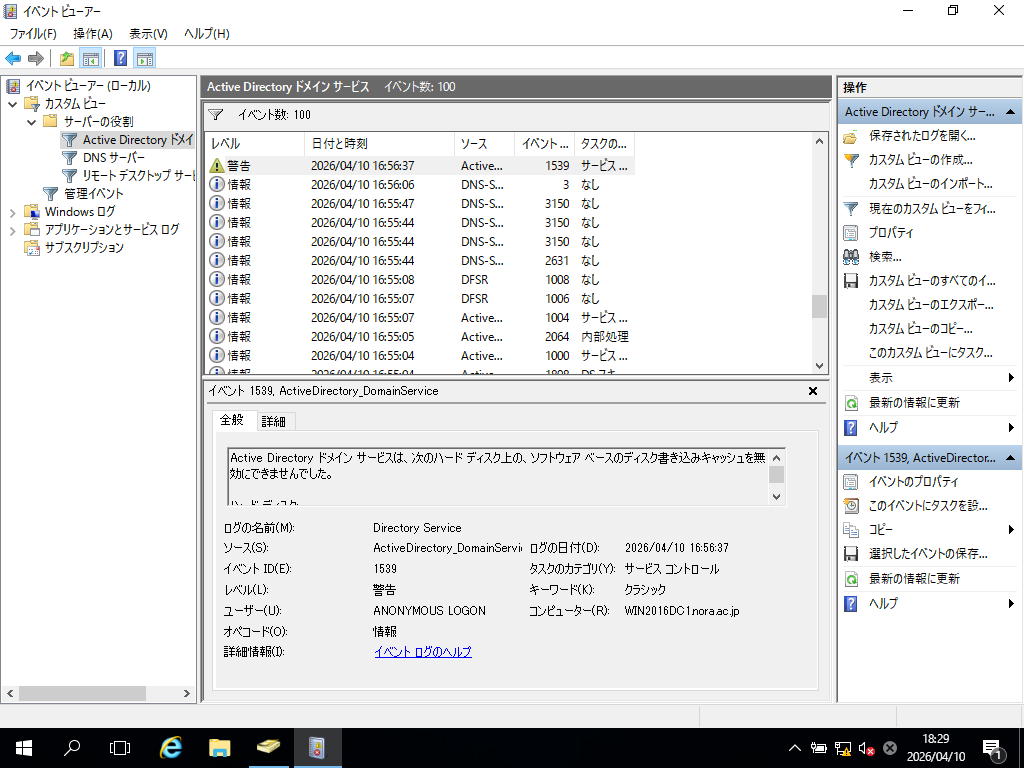Screen dimensions: 1024x768
Task: Open 保存されたログを開く action
Action: 921,136
